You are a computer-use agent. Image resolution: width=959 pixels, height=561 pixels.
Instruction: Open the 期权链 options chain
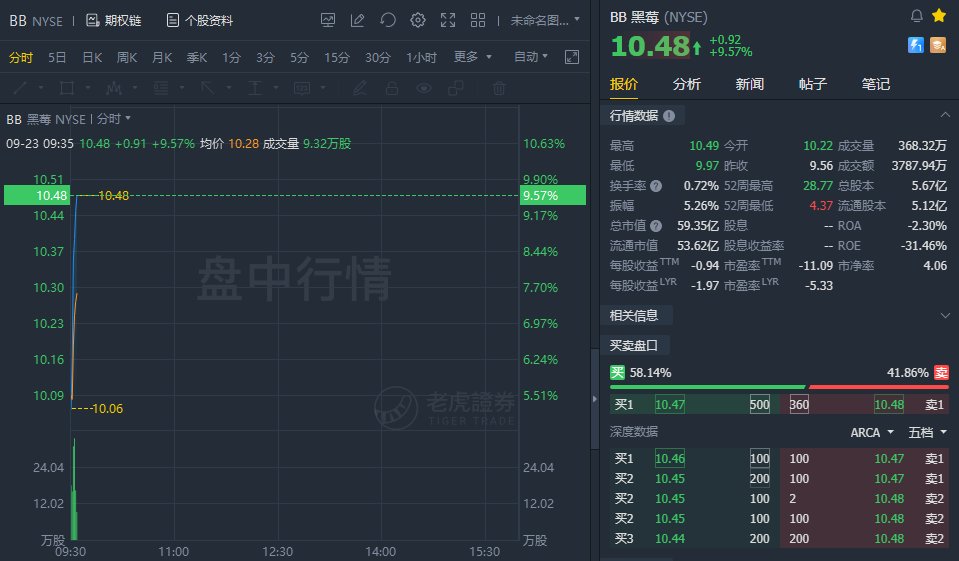pyautogui.click(x=114, y=20)
